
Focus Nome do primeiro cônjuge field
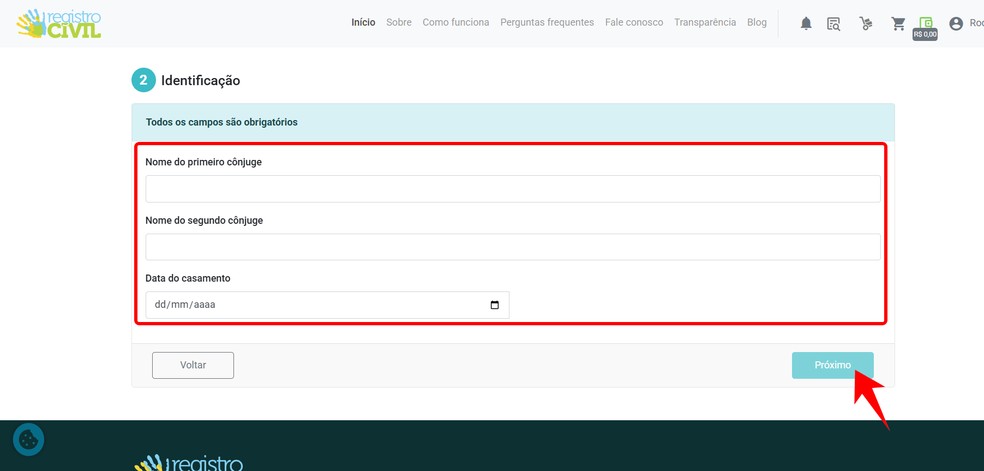tap(513, 189)
